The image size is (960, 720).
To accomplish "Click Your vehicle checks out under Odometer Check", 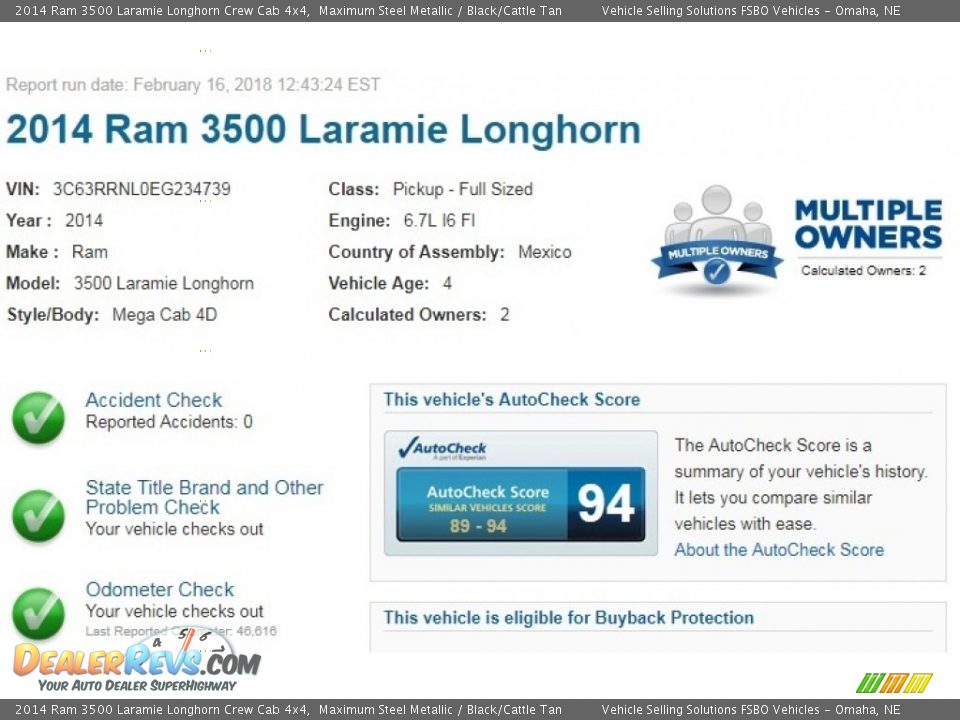I will [174, 611].
